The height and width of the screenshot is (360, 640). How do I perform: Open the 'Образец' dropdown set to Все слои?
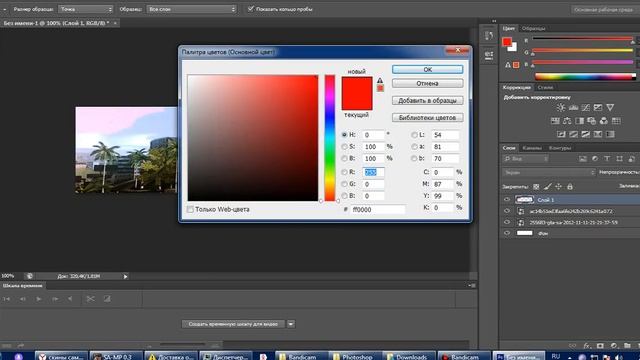coord(191,9)
